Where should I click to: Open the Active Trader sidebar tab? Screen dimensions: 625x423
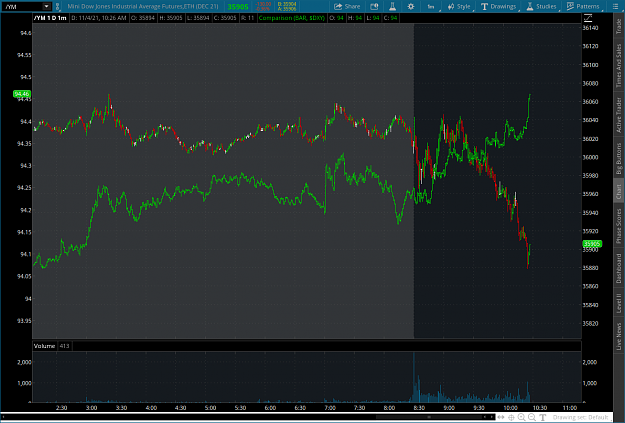click(619, 115)
